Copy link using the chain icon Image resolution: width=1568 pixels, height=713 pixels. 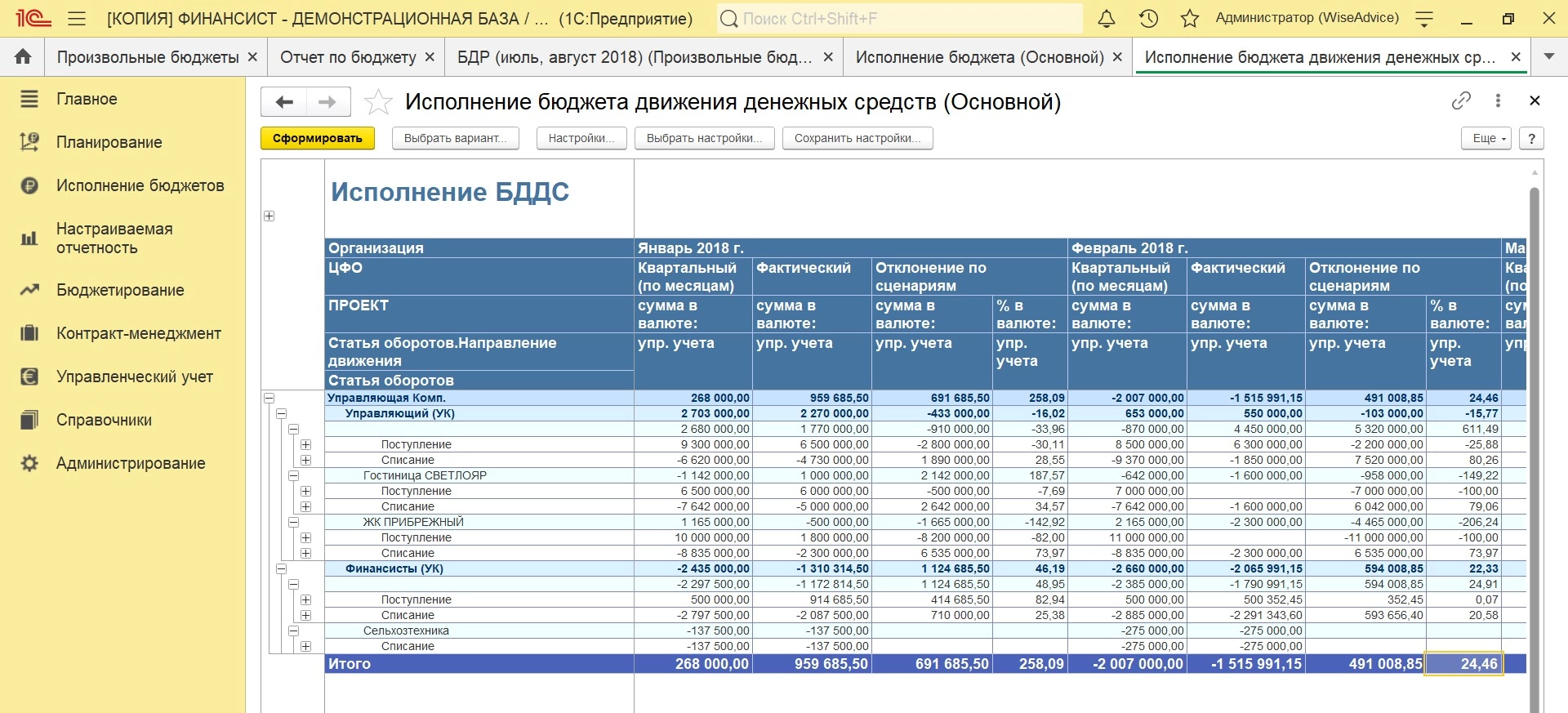point(1460,100)
